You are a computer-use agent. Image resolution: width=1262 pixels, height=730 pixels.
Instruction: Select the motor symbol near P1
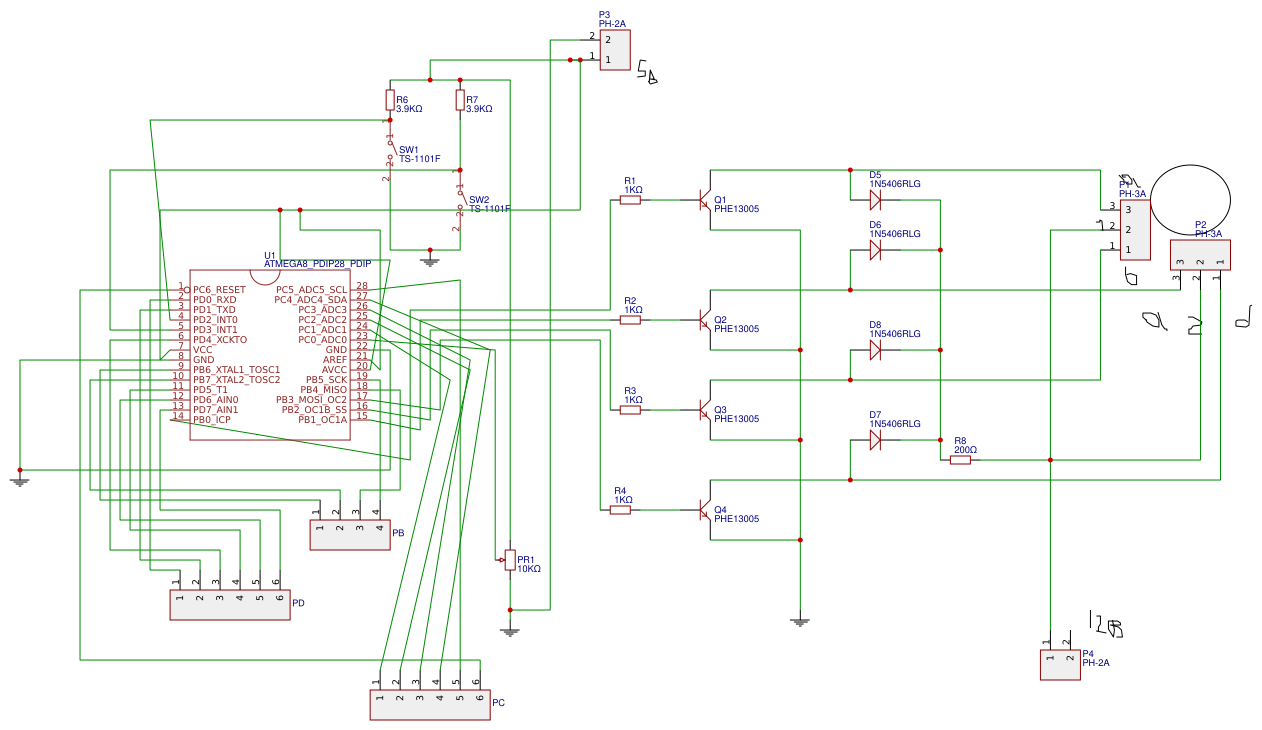click(1189, 200)
